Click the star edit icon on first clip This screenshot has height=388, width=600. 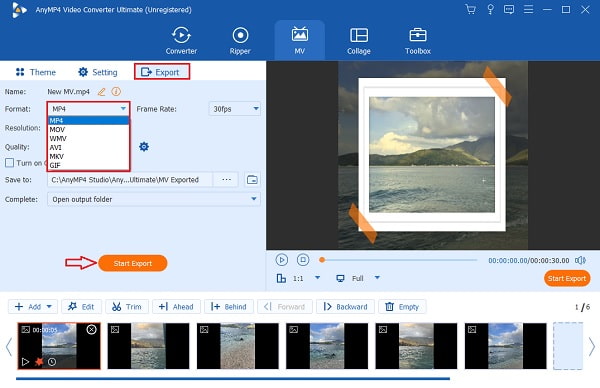(x=39, y=362)
